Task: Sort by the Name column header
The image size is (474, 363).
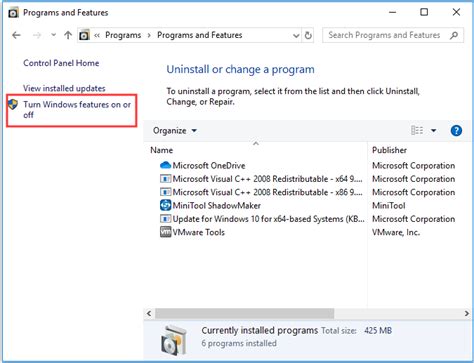Action: [162, 150]
